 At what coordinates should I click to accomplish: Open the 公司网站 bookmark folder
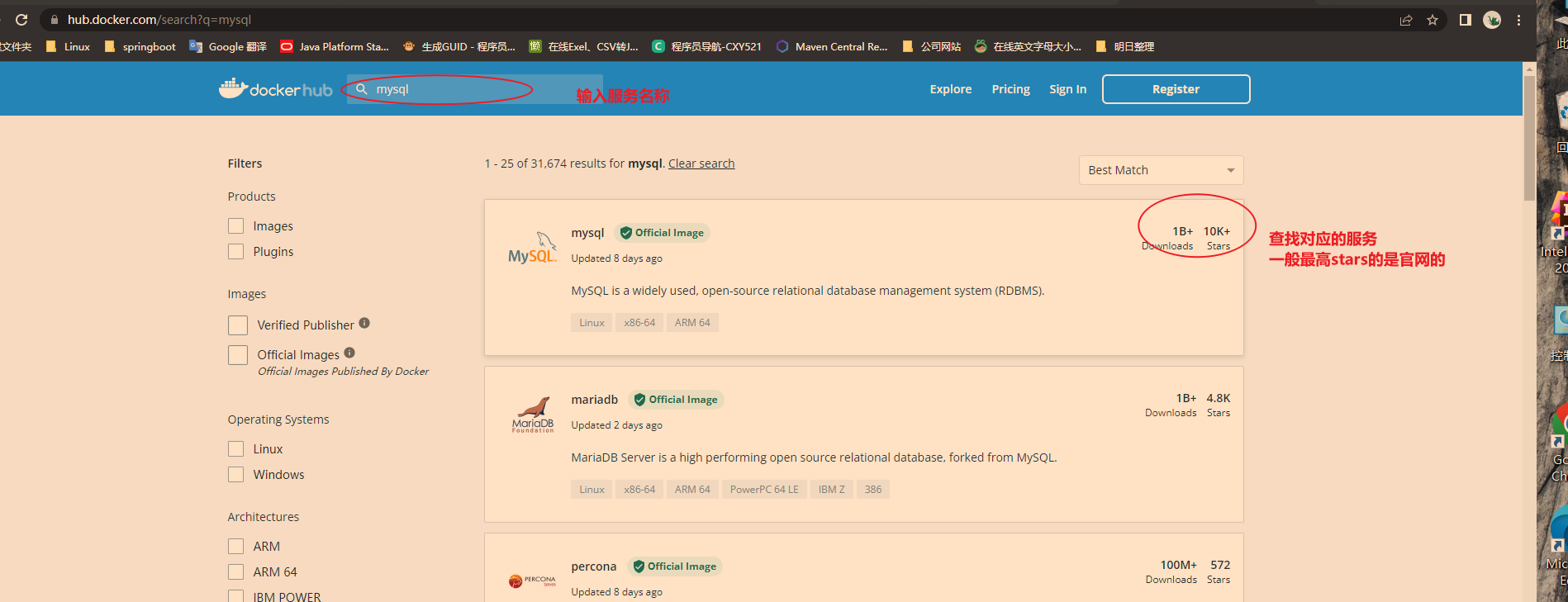pyautogui.click(x=931, y=46)
